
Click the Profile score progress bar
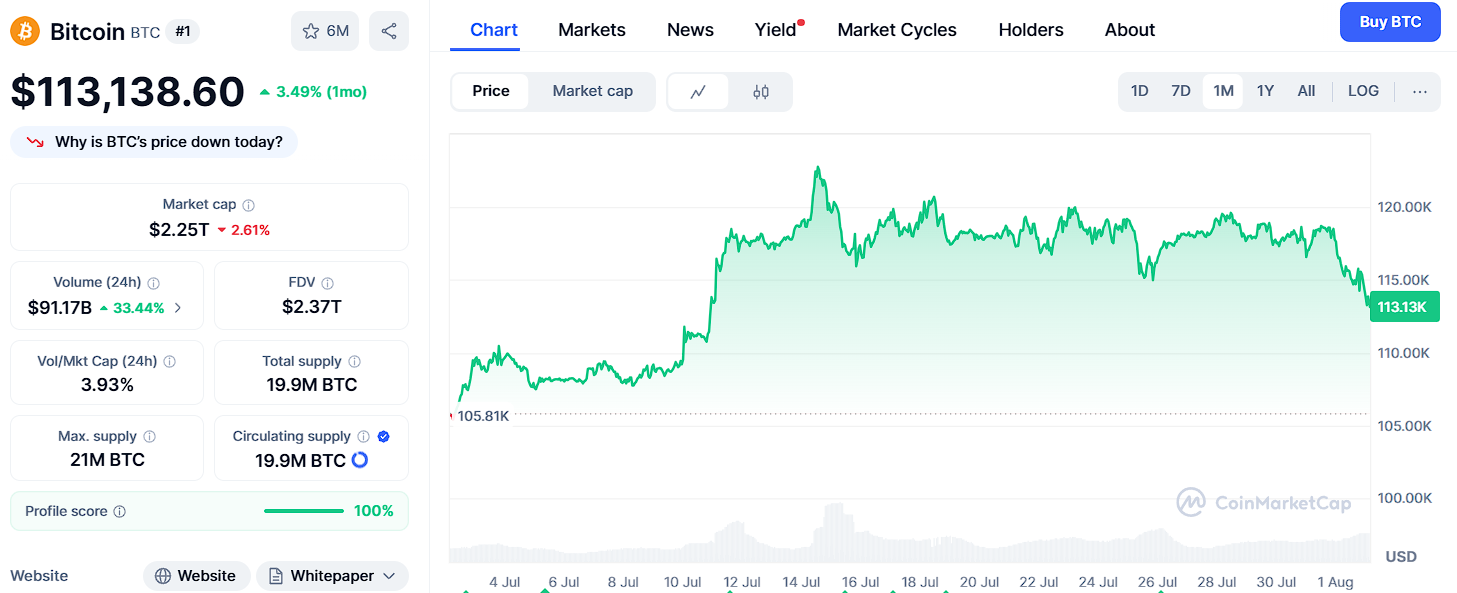tap(304, 511)
